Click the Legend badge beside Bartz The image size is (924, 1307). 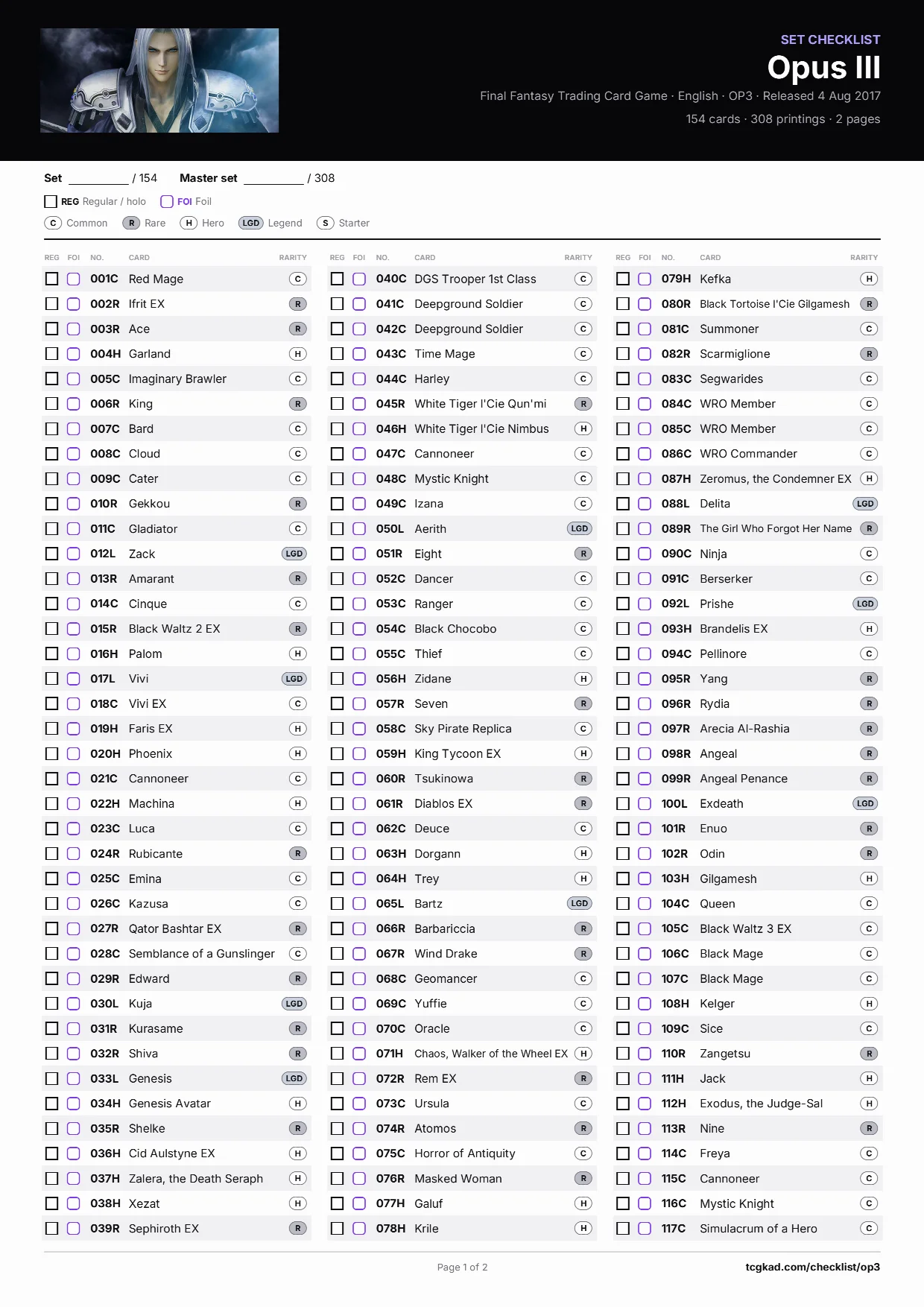click(580, 903)
